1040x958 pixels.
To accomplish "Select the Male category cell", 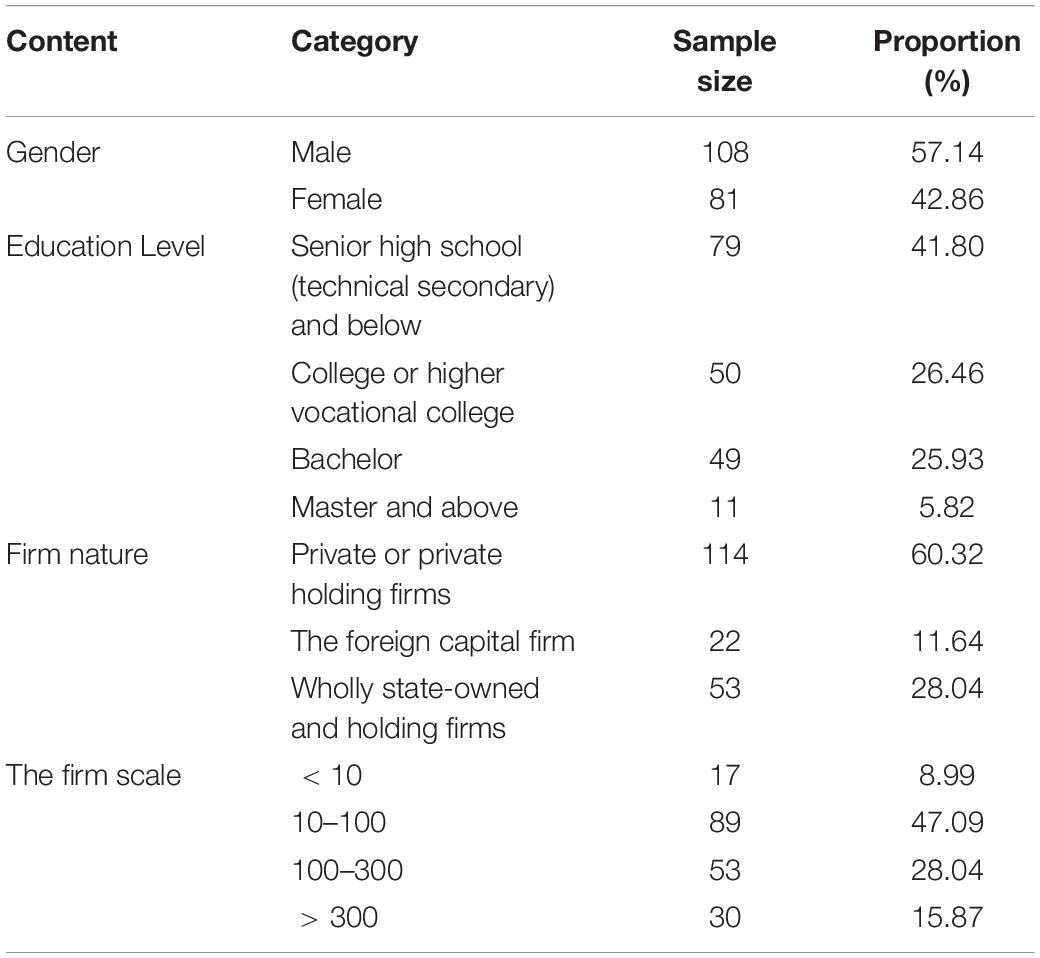I will click(x=321, y=153).
